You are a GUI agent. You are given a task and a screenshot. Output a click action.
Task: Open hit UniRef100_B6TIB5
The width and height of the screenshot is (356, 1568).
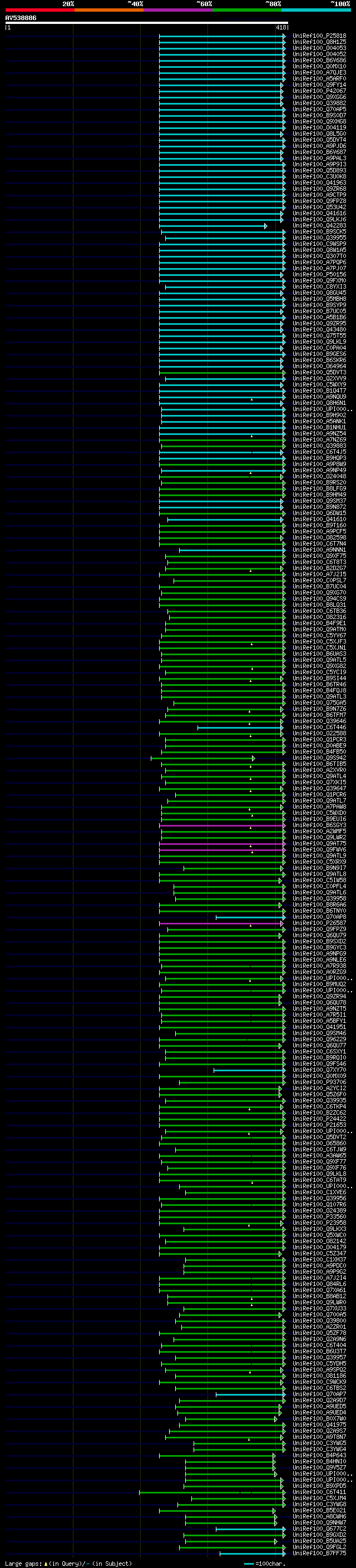[x=319, y=764]
